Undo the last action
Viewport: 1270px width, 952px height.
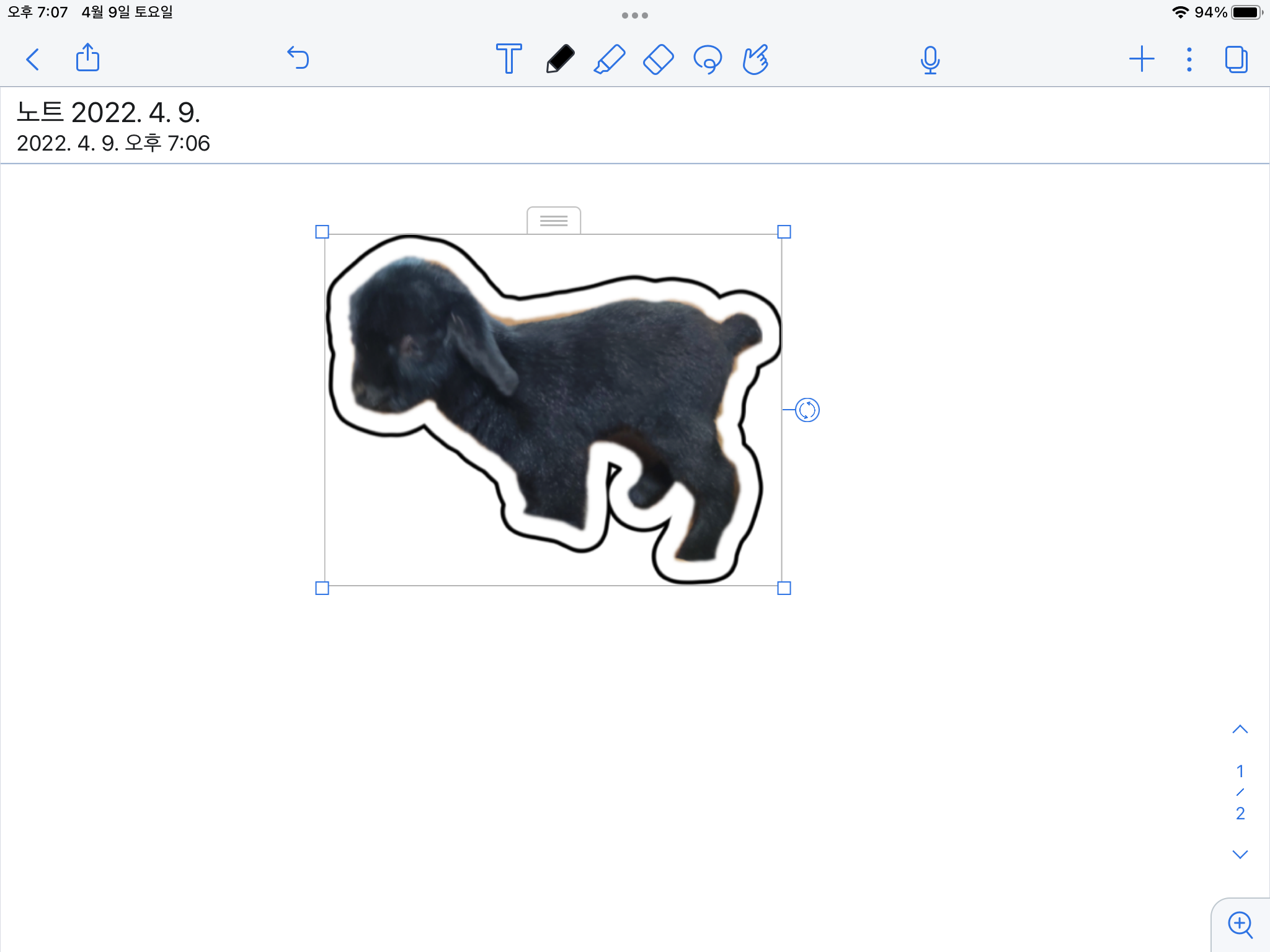click(x=298, y=58)
